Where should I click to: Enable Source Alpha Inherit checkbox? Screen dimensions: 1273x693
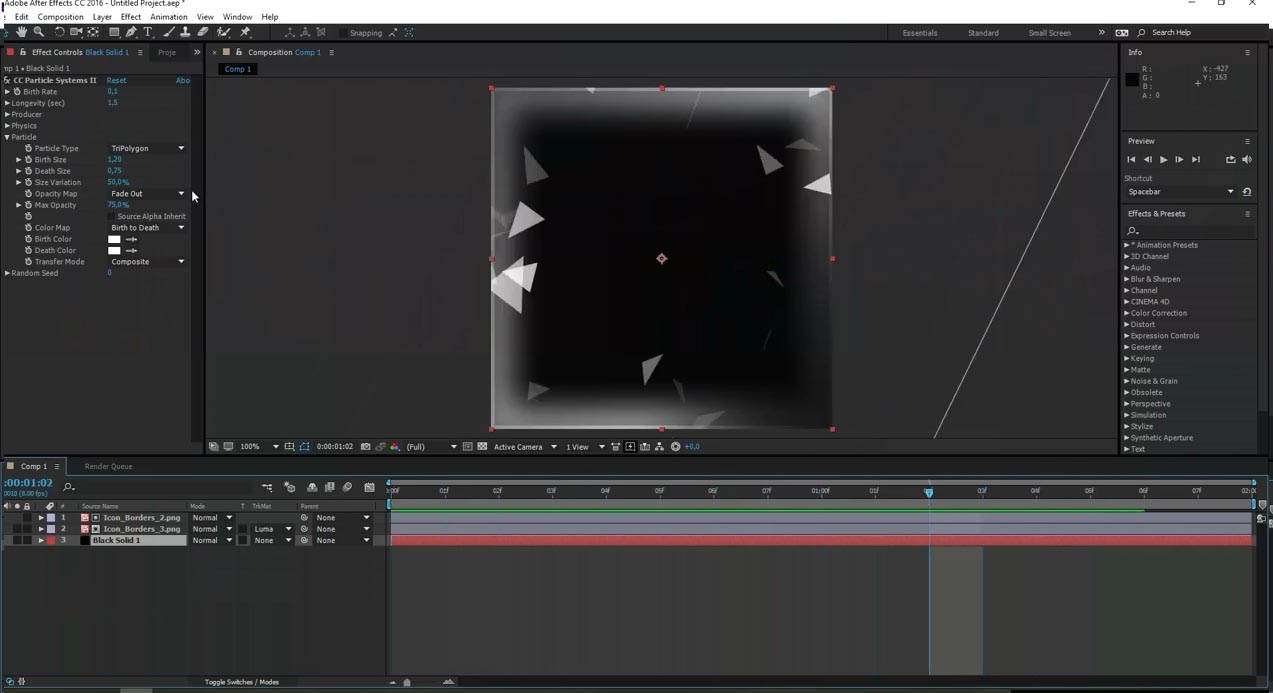[x=111, y=216]
